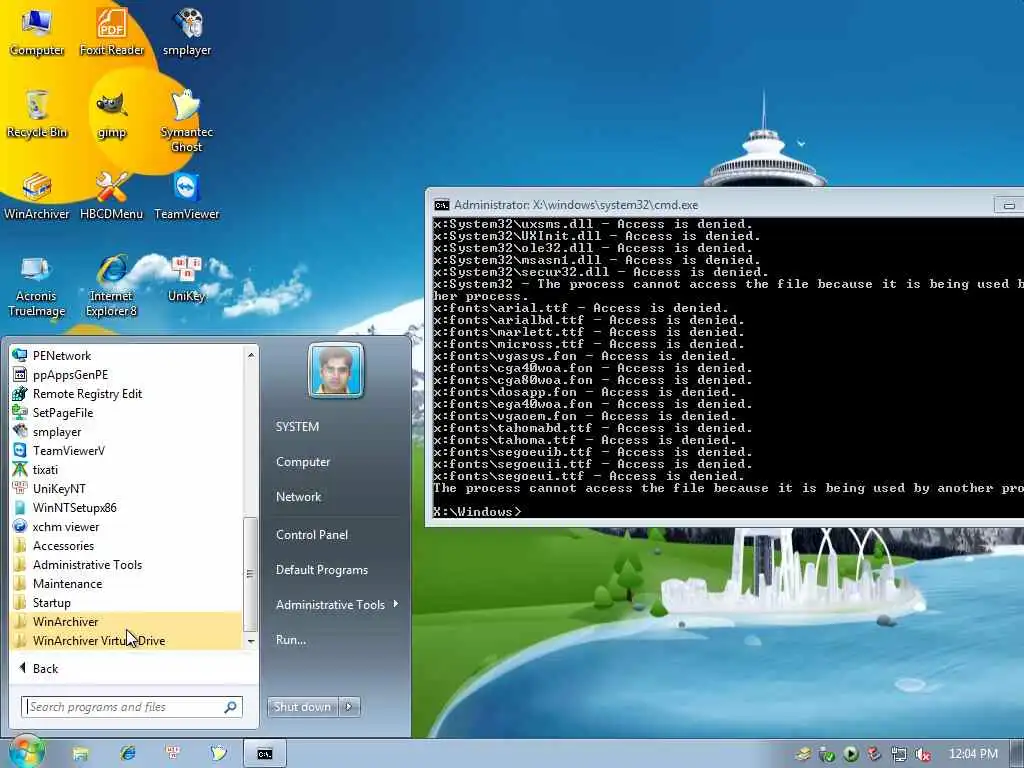
Task: Open the Computer desktop icon
Action: tap(37, 31)
